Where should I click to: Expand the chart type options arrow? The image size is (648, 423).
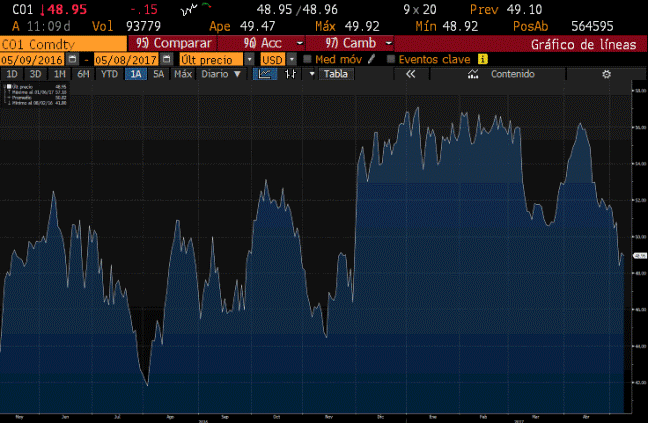click(312, 74)
